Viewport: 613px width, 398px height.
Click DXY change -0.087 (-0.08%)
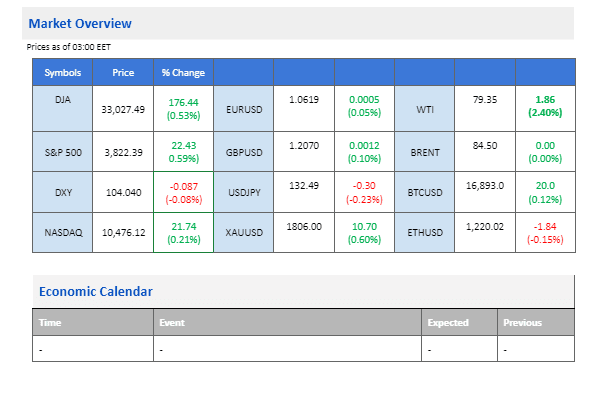point(183,193)
